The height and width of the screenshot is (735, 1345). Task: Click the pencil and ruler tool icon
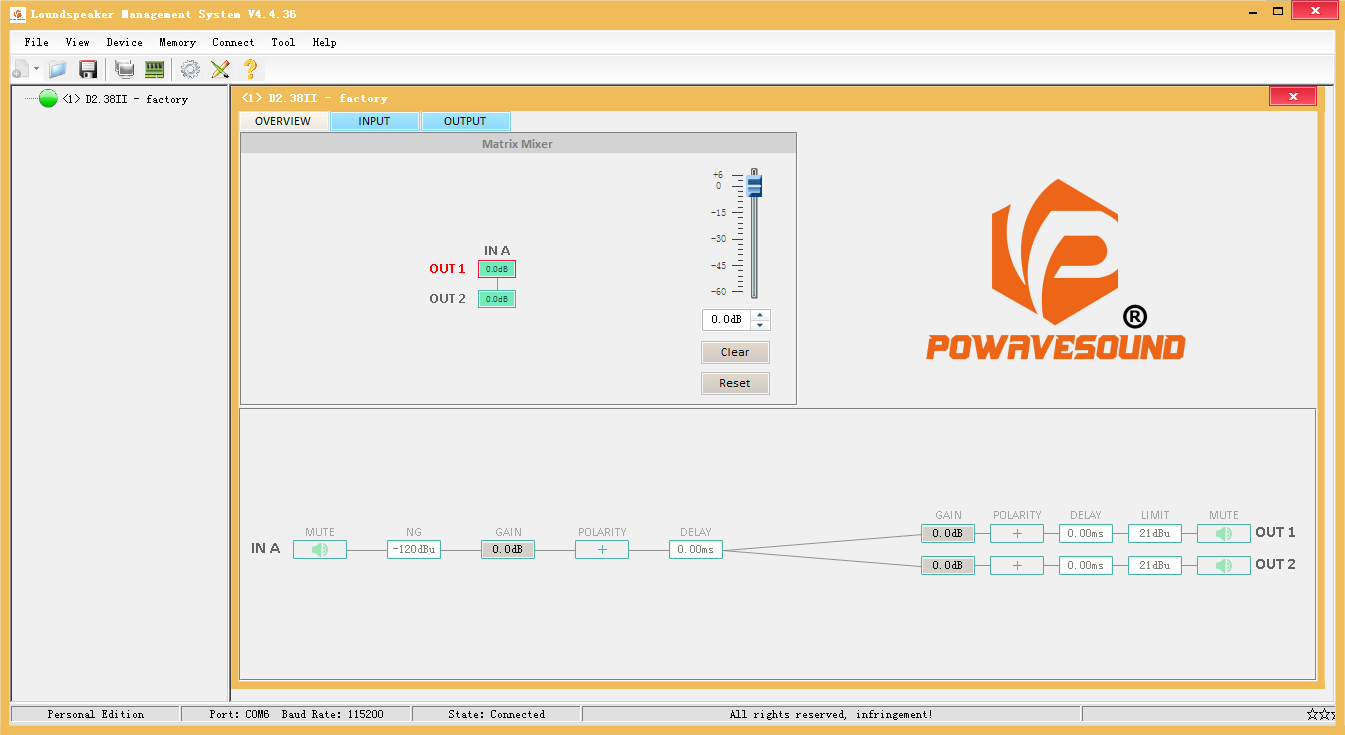(x=220, y=70)
